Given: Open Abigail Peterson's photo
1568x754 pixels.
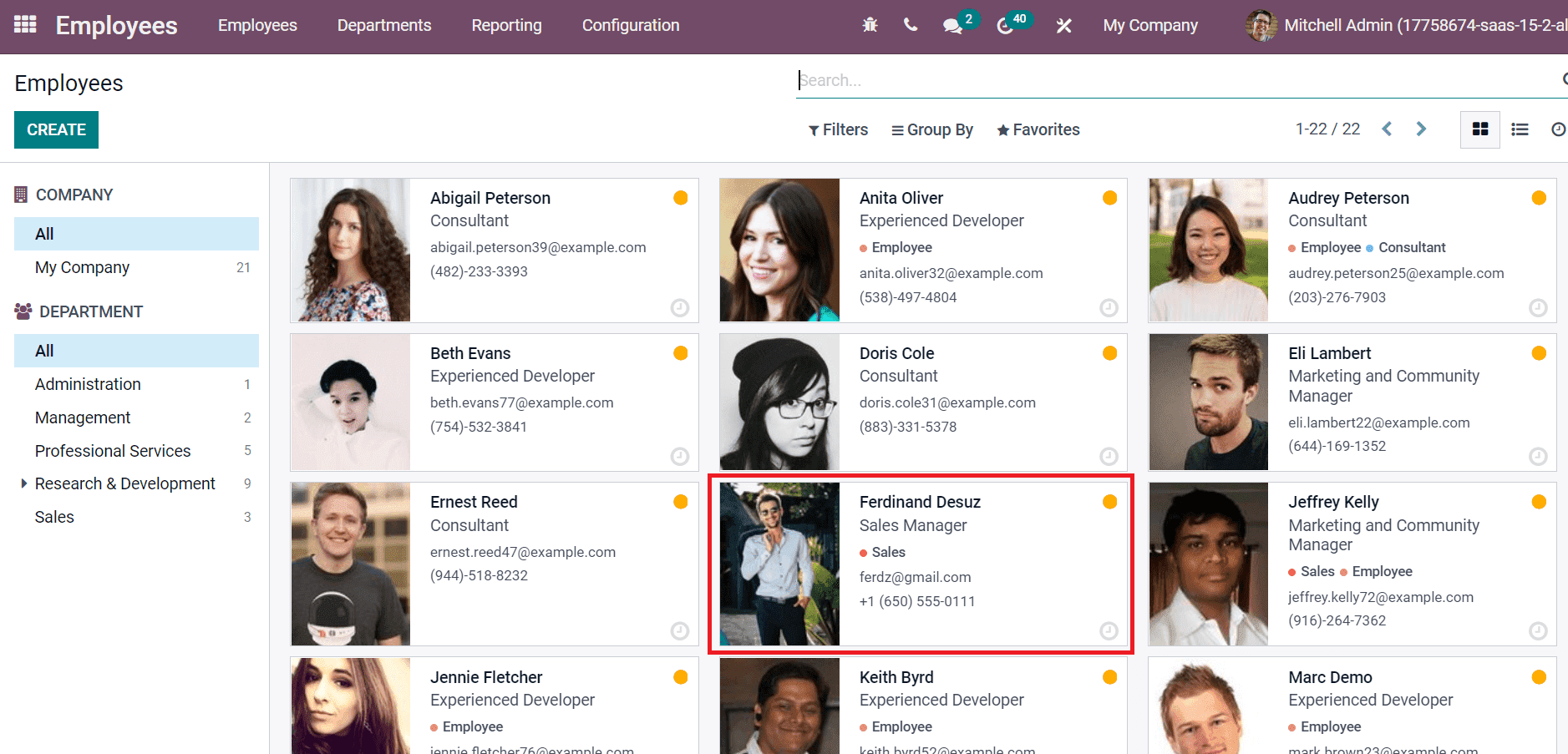Looking at the screenshot, I should coord(351,250).
